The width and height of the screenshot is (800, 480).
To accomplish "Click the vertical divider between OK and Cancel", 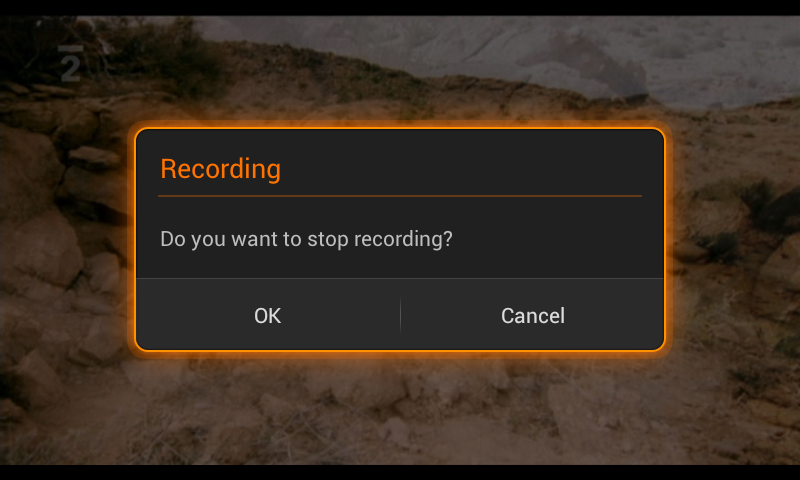I will (400, 316).
